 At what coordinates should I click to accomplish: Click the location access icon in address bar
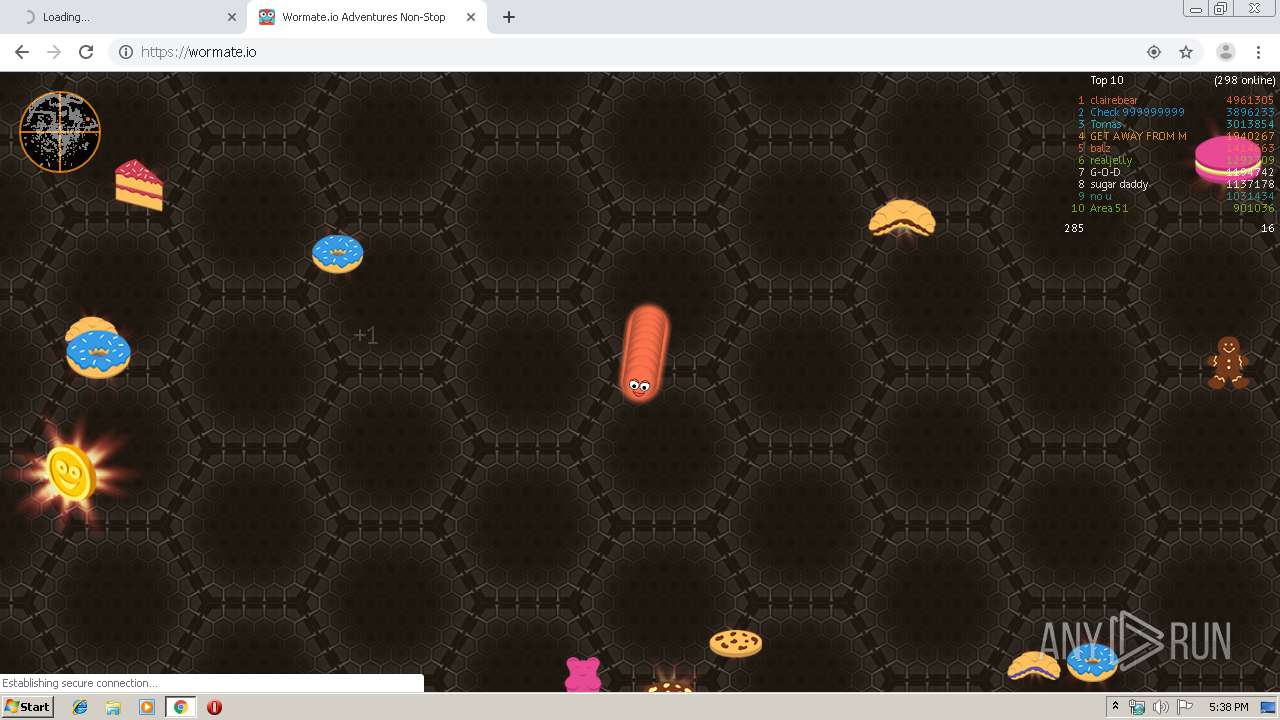1154,52
